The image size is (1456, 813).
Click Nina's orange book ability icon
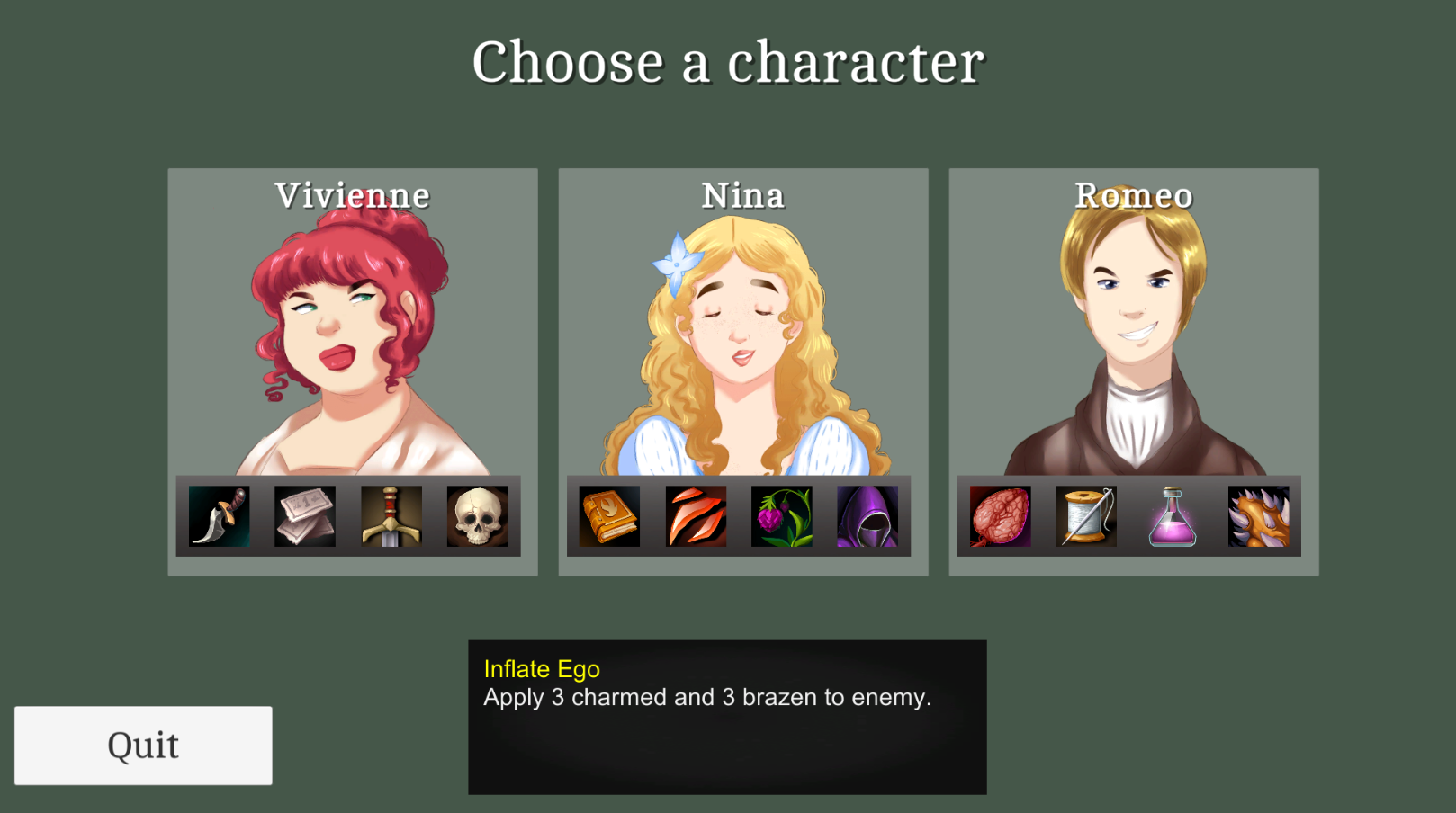point(610,516)
